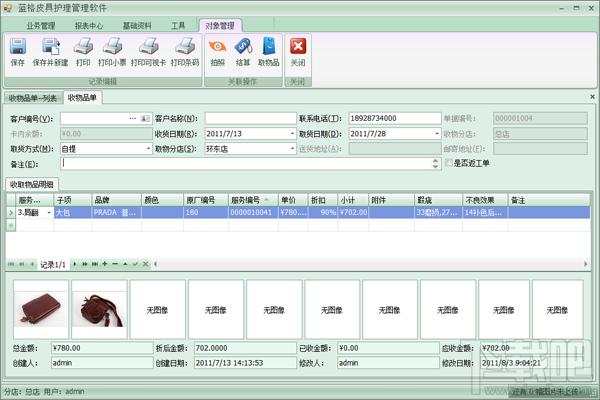Click the 打印小票 receipt printer icon

[x=112, y=47]
